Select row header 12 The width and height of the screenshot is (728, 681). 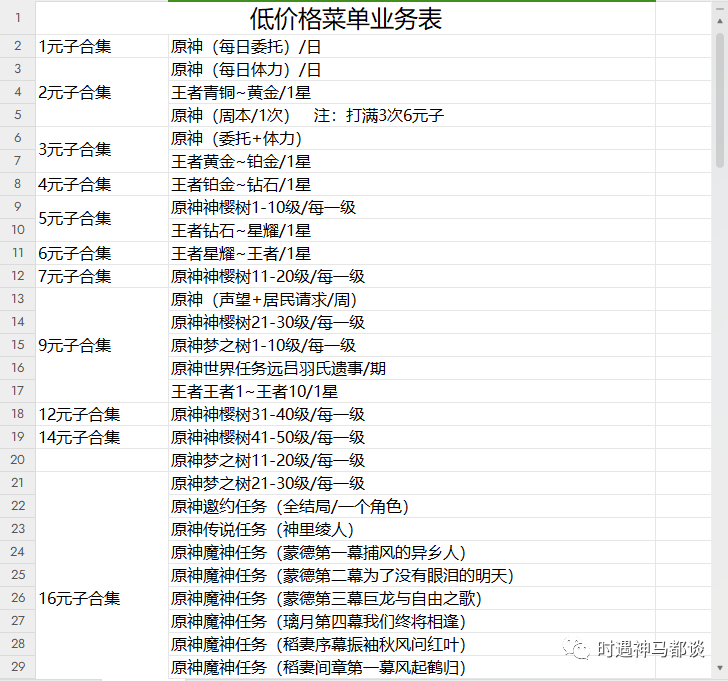[18, 276]
